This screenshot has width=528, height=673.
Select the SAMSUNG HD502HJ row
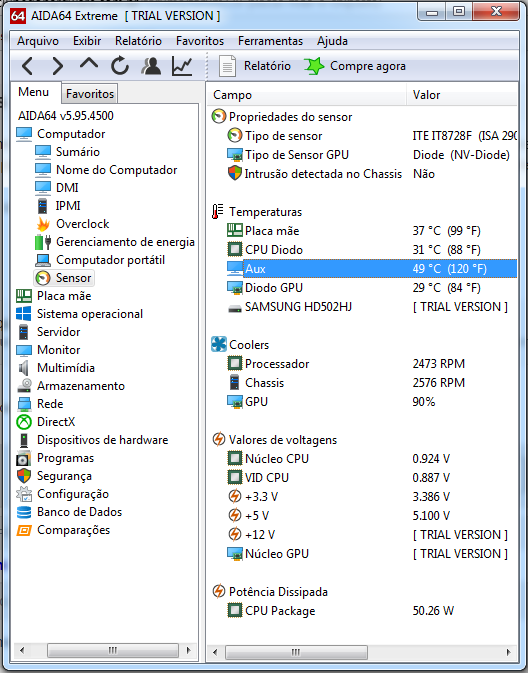371,307
